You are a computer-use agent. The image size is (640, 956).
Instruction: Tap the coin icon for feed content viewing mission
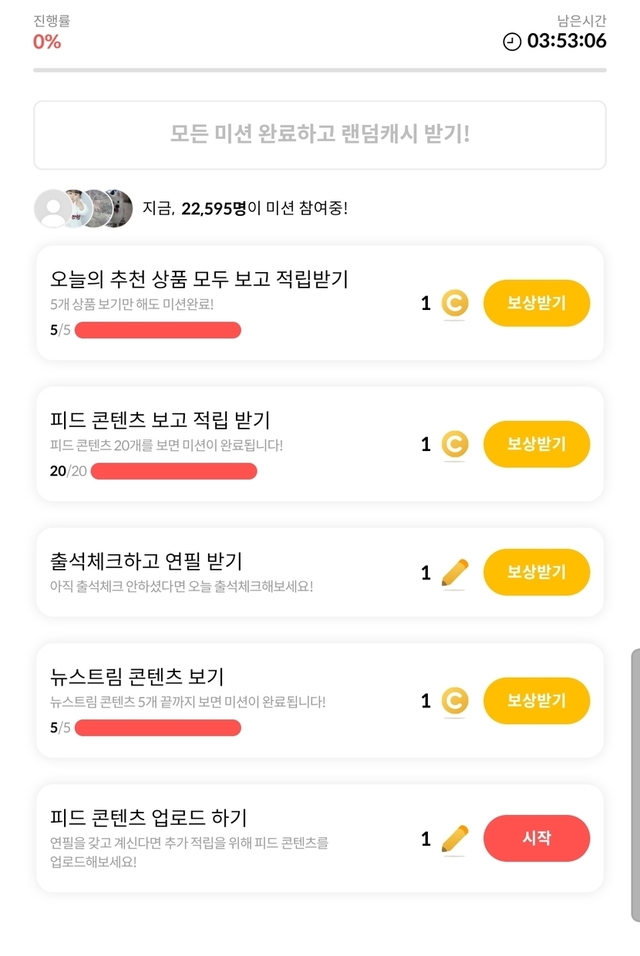pyautogui.click(x=455, y=443)
